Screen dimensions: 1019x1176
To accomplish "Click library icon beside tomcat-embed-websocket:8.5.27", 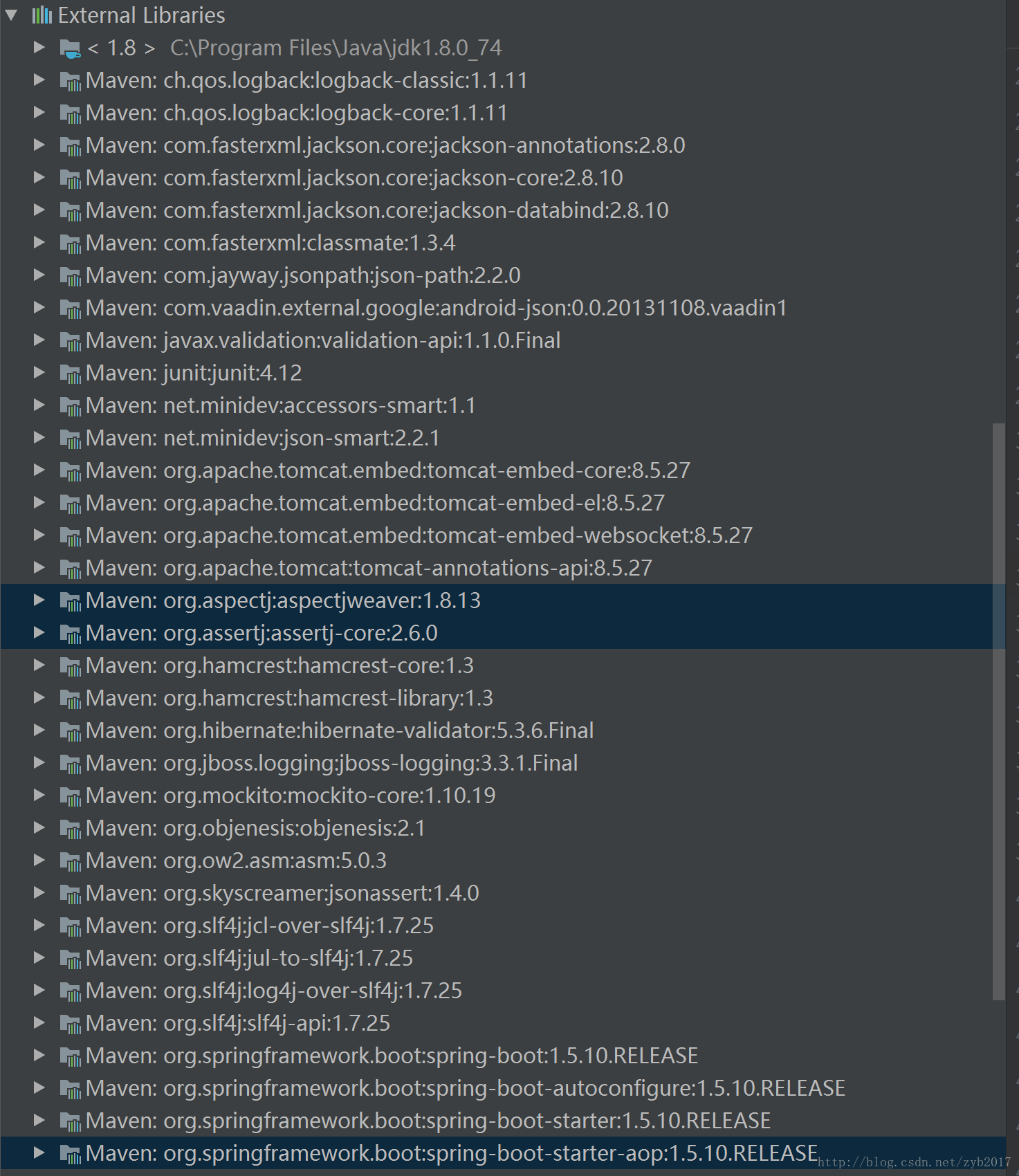I will [71, 536].
